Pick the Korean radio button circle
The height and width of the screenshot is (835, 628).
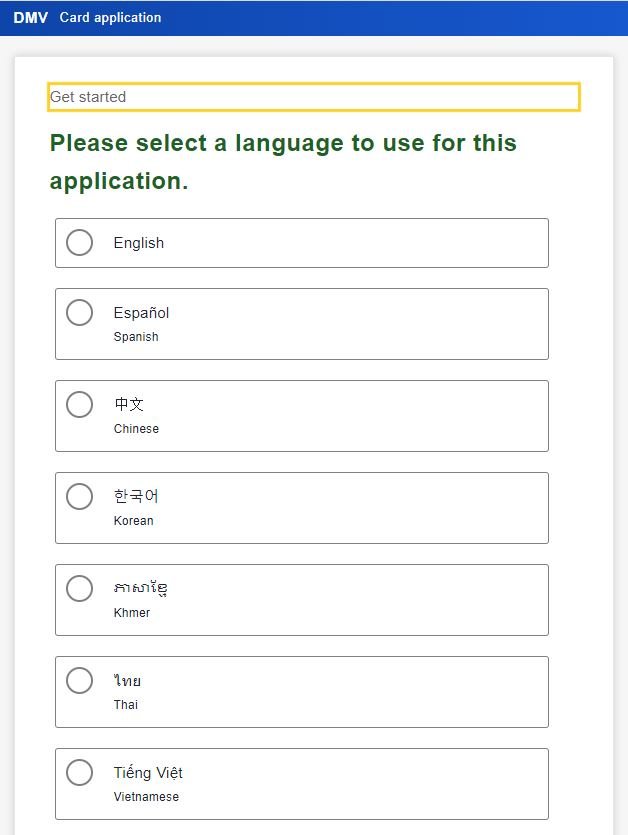(x=80, y=497)
